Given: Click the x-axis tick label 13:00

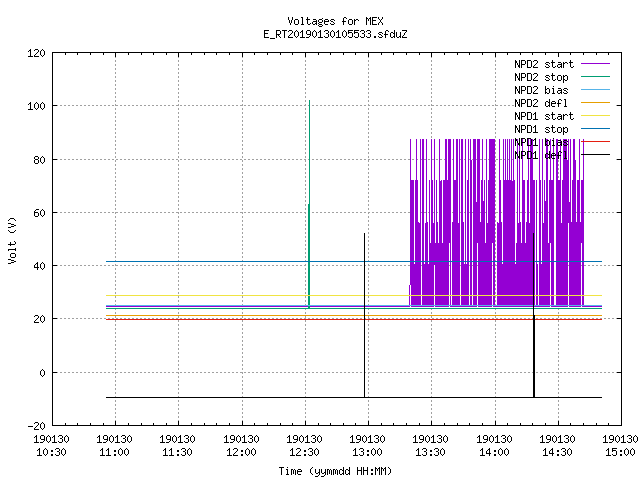Looking at the screenshot, I should pos(367,452).
